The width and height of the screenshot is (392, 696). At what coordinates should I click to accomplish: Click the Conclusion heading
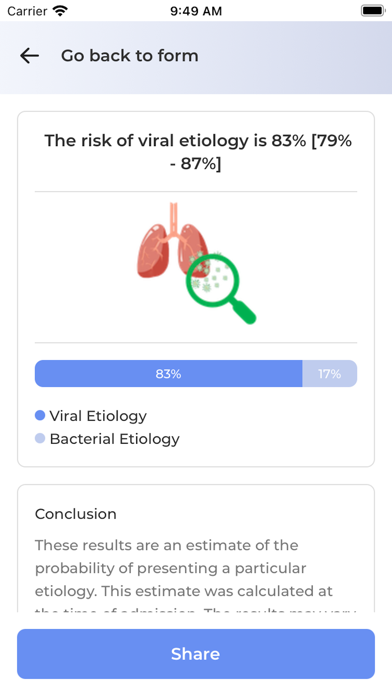click(75, 514)
